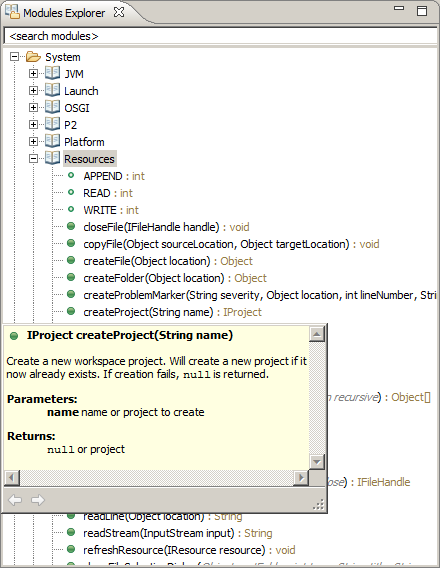
Task: Select createProject(String name) method entry
Action: 172,312
